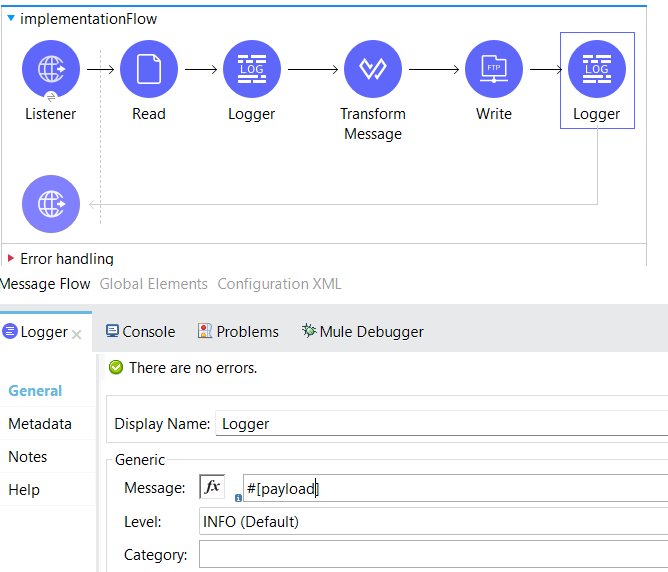Collapse the implementationFlow flow
The height and width of the screenshot is (572, 668).
tap(11, 18)
